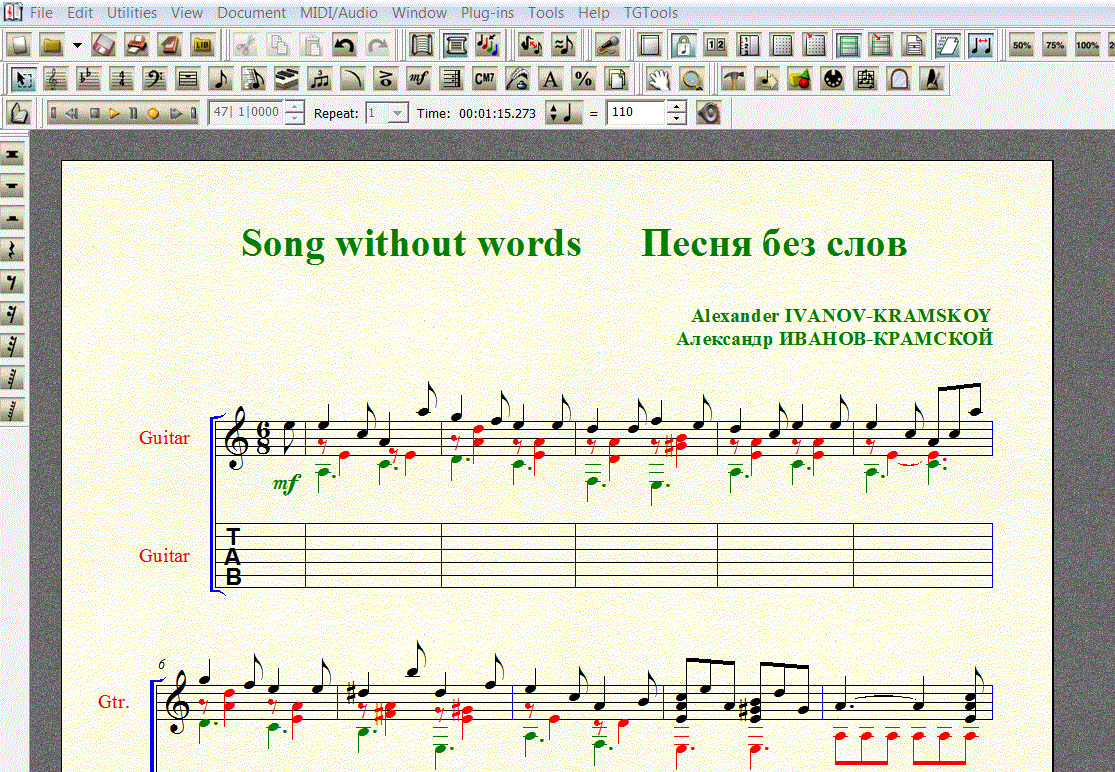Select the Note Mover tool
The image size is (1115, 772).
(767, 79)
